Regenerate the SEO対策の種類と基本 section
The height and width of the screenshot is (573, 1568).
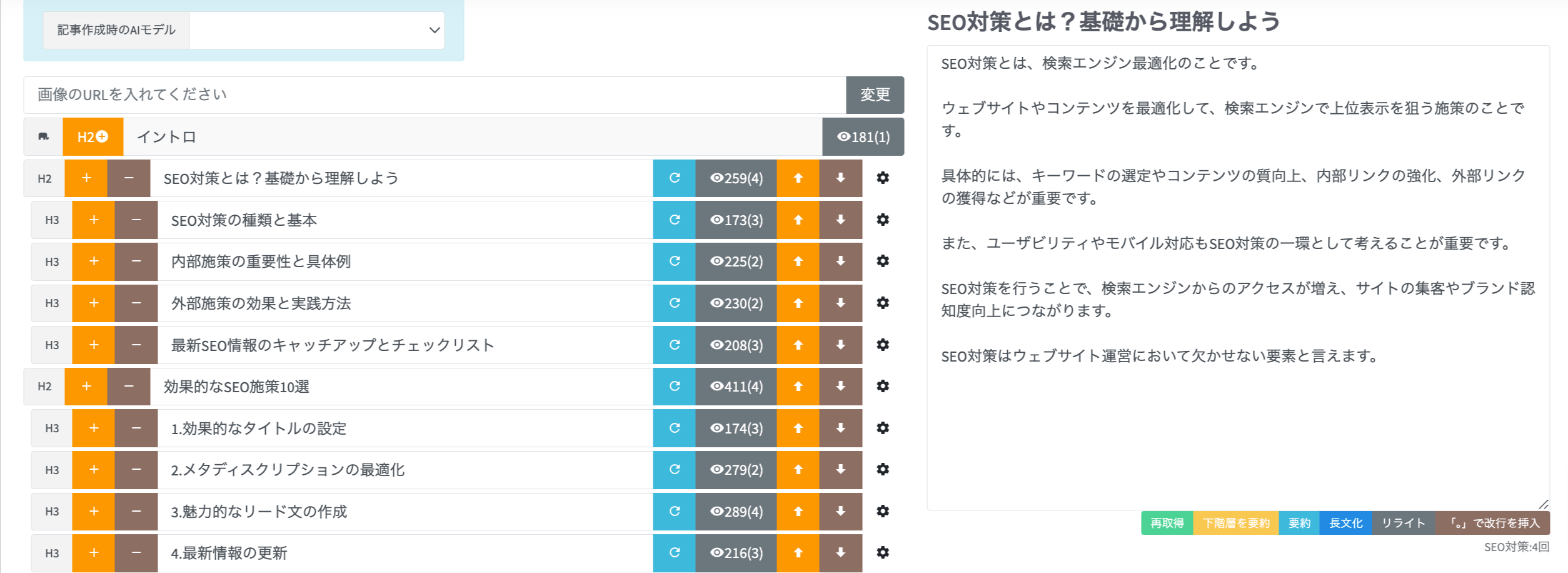click(x=674, y=220)
